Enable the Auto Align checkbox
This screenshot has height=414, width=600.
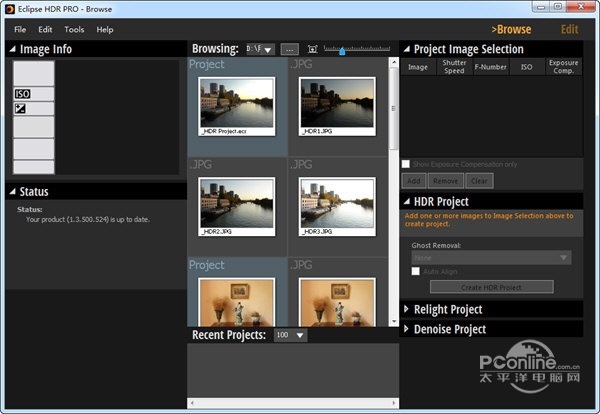coord(416,271)
